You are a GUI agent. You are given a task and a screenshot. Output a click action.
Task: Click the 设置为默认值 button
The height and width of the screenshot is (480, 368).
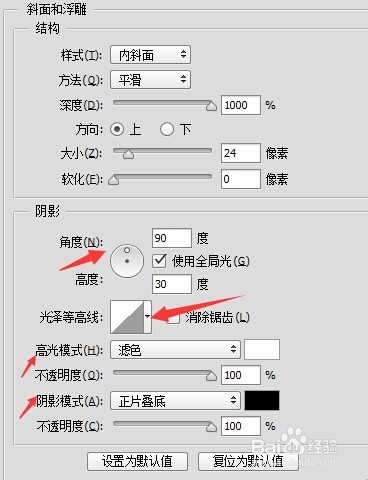click(x=137, y=462)
